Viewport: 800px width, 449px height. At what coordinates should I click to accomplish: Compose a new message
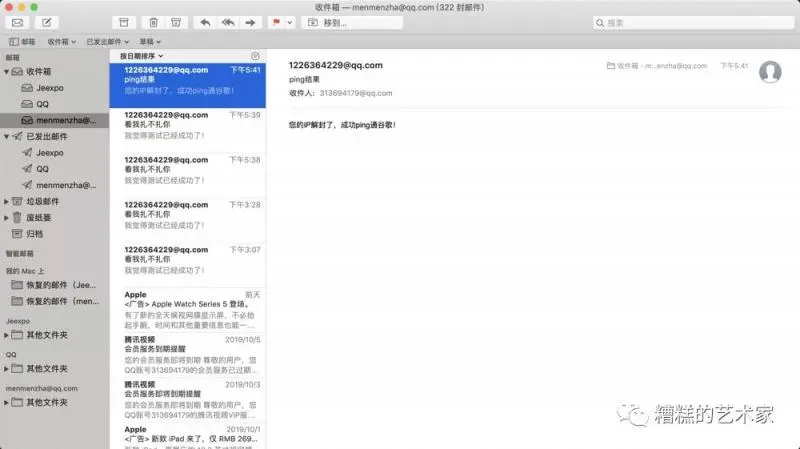[46, 22]
